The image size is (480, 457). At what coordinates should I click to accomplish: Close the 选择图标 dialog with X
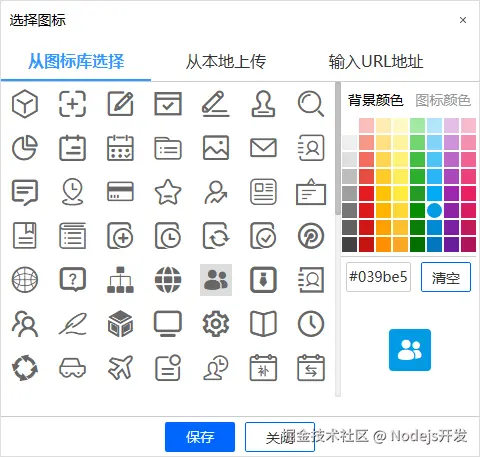coord(463,20)
